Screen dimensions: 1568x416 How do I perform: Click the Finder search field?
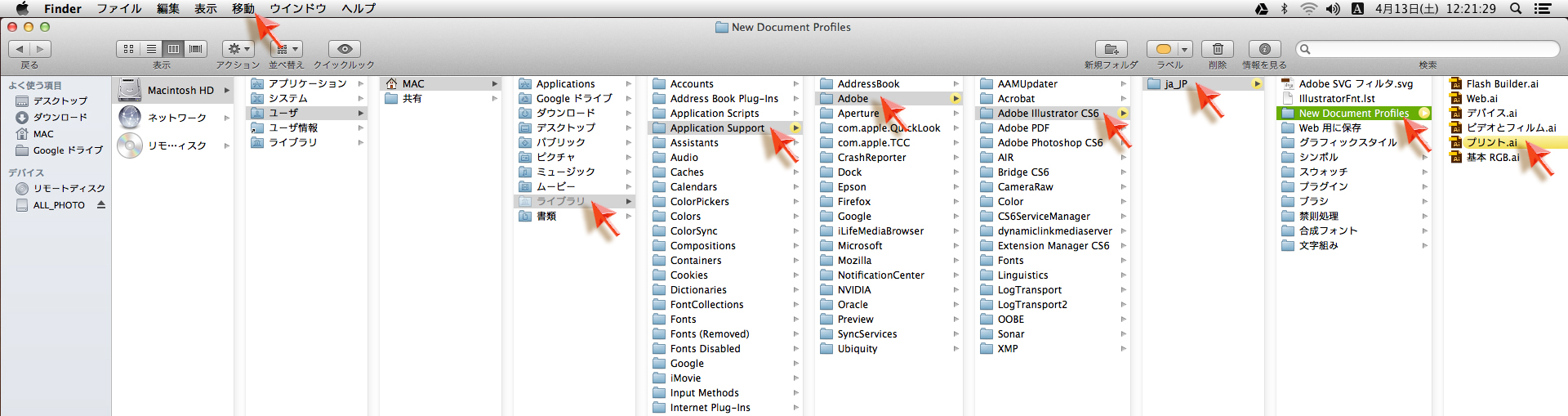coord(1428,49)
